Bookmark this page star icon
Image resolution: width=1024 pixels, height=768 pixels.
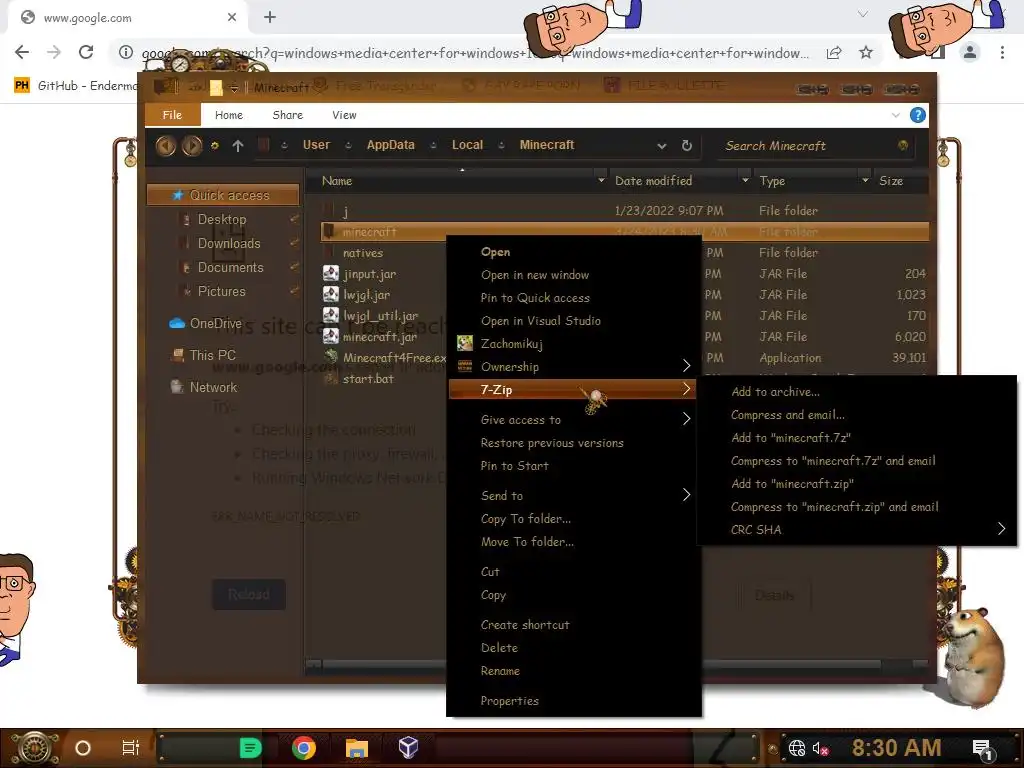coord(866,52)
